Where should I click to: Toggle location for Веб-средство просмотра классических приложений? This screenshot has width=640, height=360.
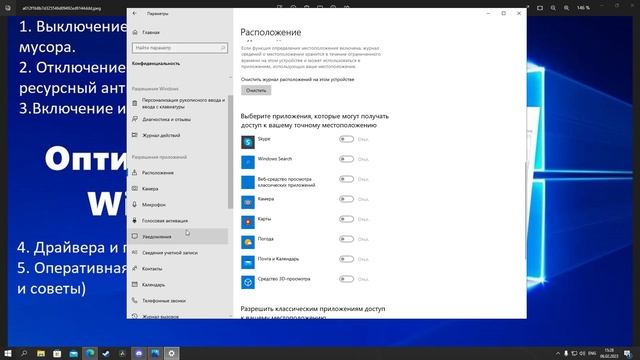pyautogui.click(x=346, y=179)
